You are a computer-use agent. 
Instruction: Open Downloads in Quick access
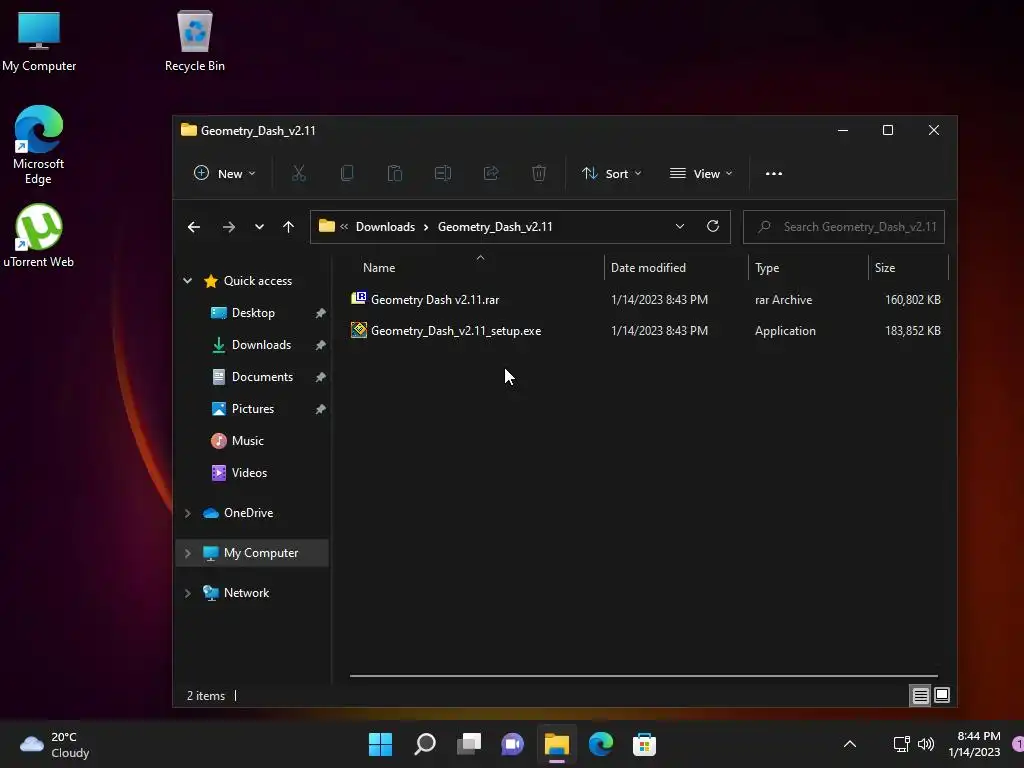tap(261, 345)
